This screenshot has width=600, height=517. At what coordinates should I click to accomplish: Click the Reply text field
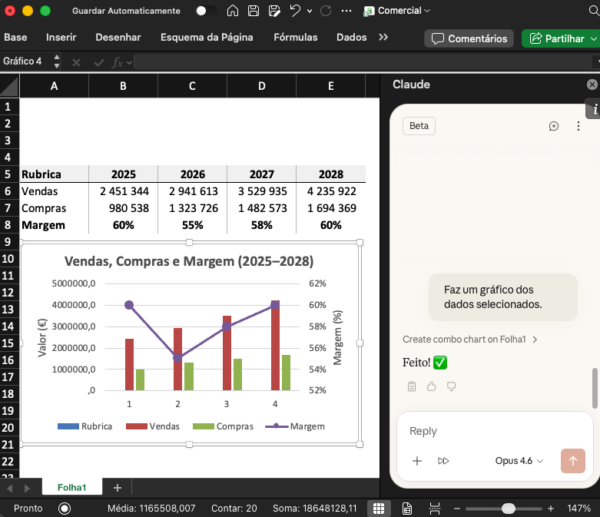[x=490, y=431]
